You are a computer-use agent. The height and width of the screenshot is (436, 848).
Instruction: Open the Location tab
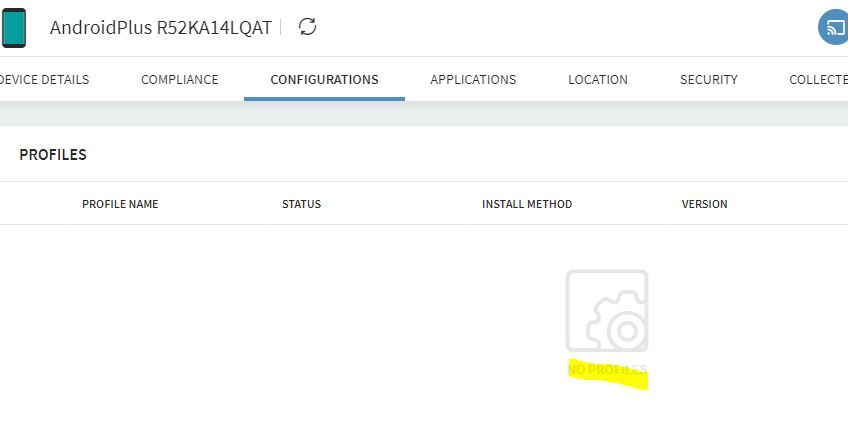coord(597,80)
